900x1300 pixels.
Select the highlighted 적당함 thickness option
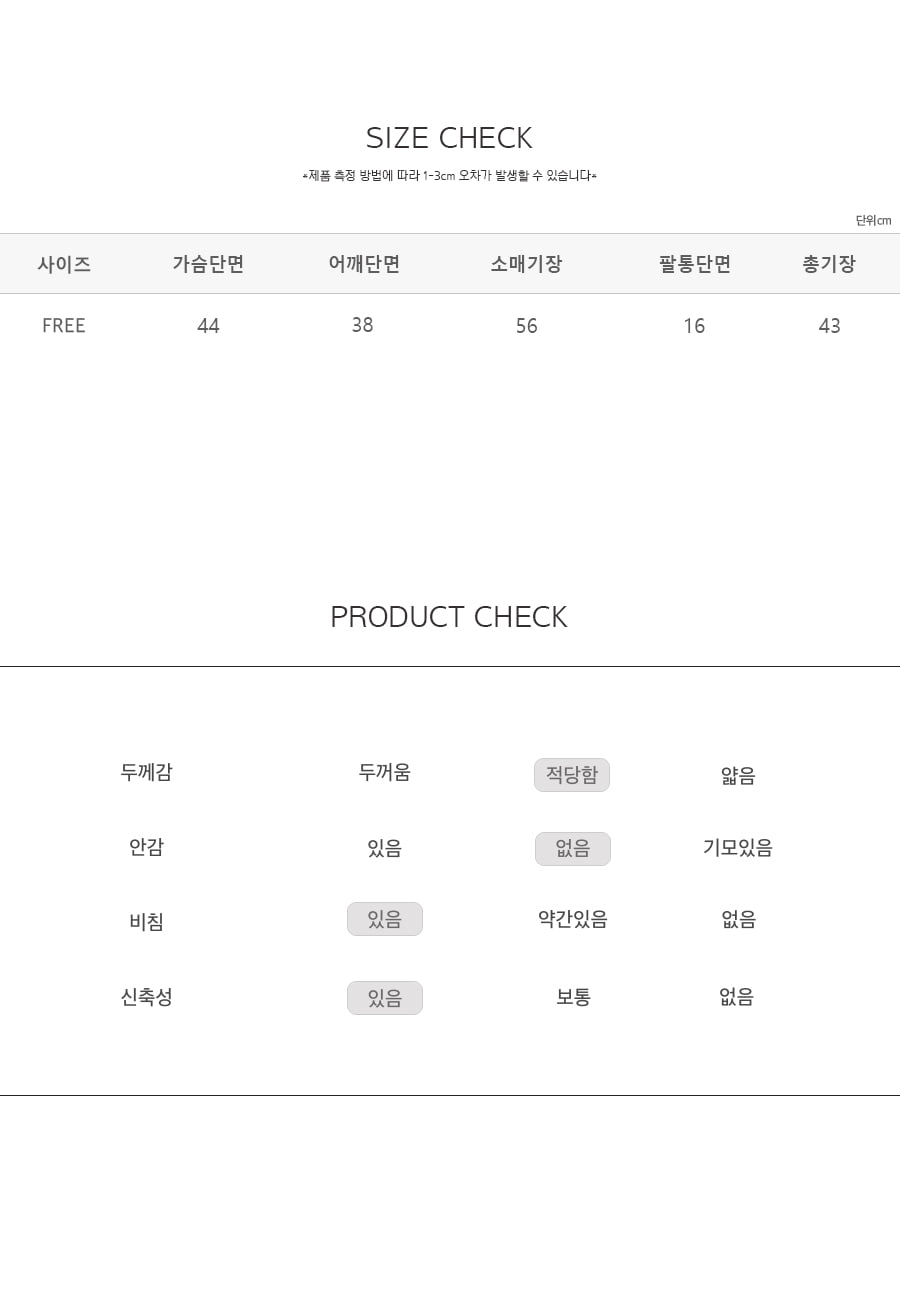click(572, 775)
